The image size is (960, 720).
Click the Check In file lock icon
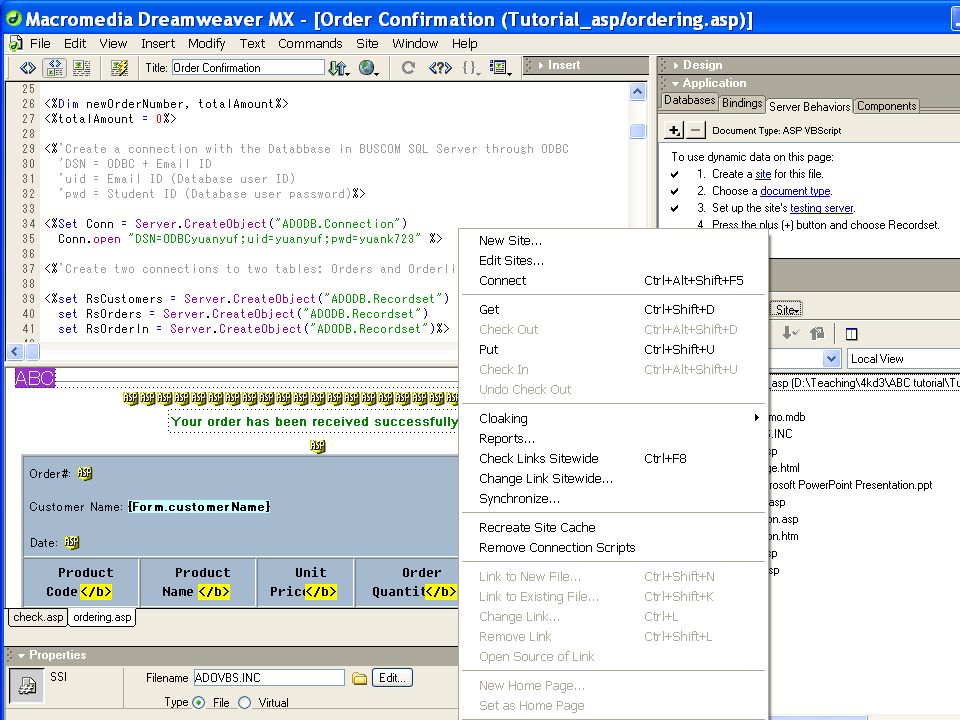tap(817, 333)
